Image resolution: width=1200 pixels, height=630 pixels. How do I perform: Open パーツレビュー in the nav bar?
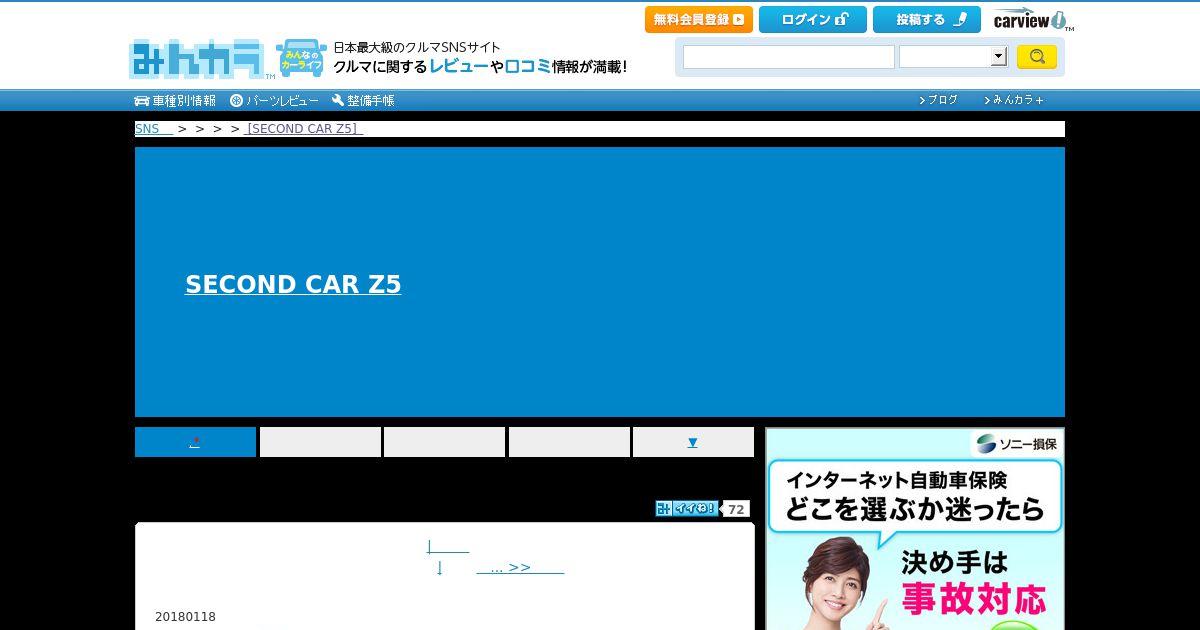[x=275, y=100]
